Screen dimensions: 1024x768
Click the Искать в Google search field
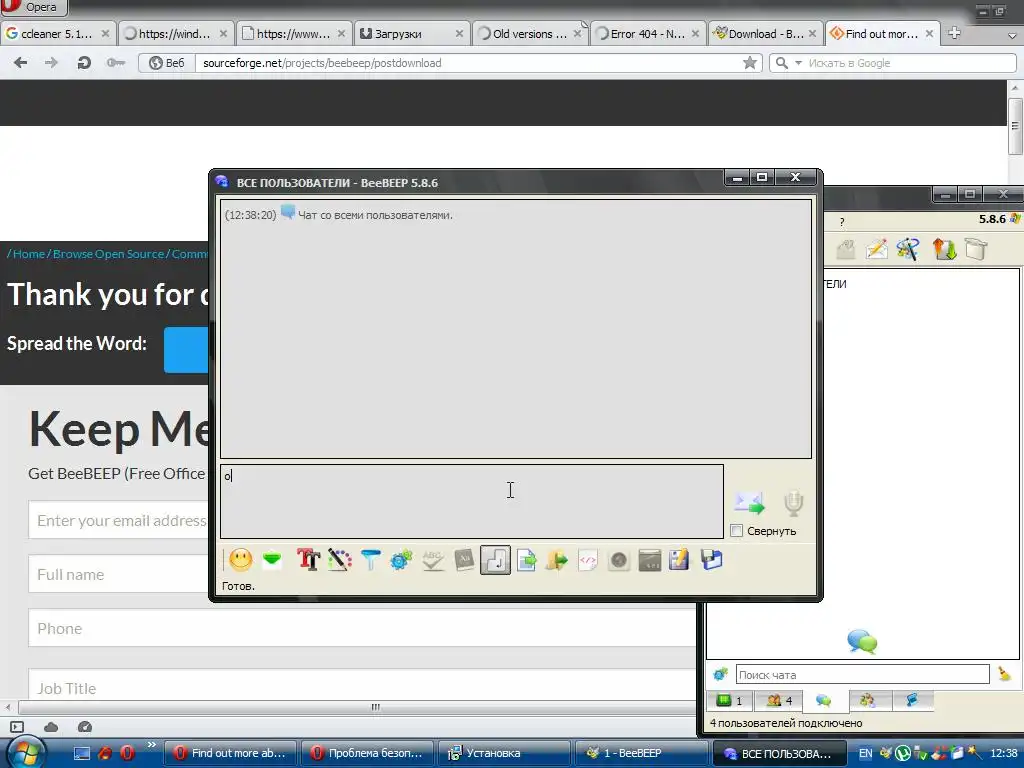point(910,63)
